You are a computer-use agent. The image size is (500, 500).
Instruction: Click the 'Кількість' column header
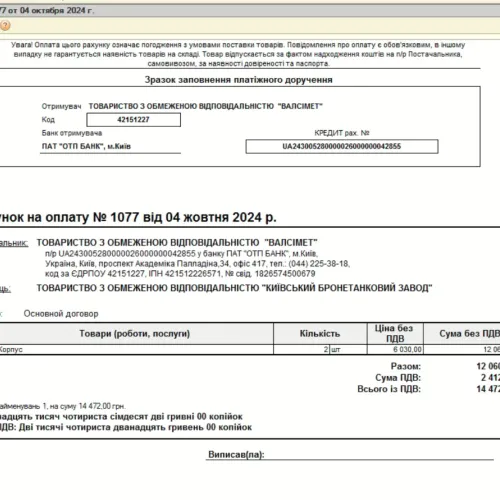coord(320,334)
